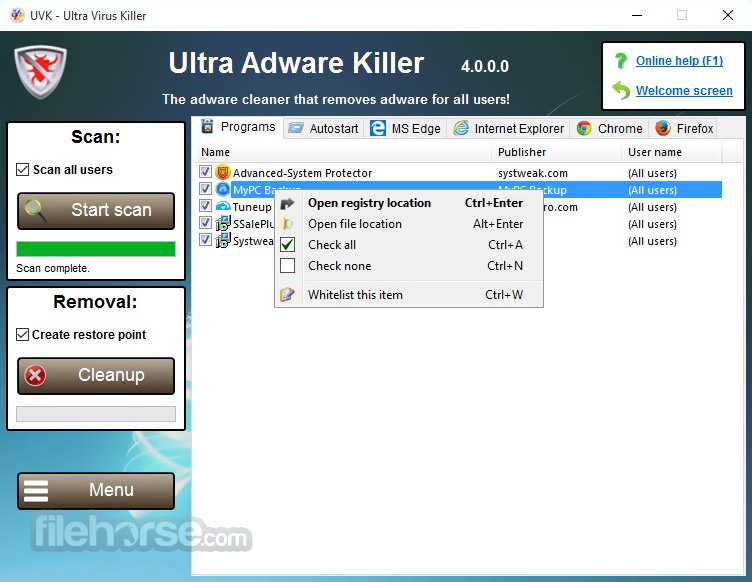Screen dimensions: 752x582
Task: Click the magnifier icon on Start scan
Action: pyautogui.click(x=36, y=211)
